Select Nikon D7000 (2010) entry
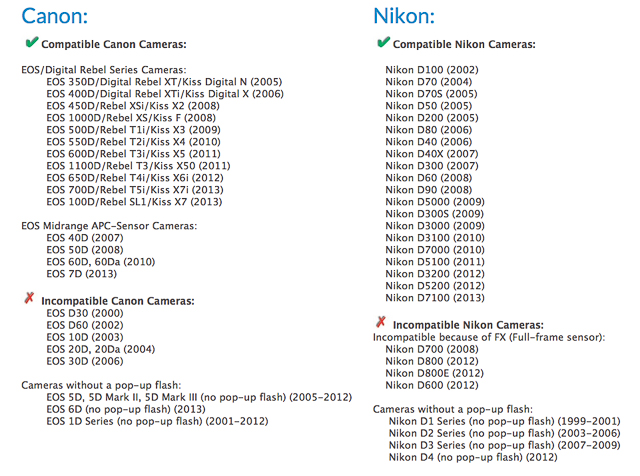 (x=435, y=250)
